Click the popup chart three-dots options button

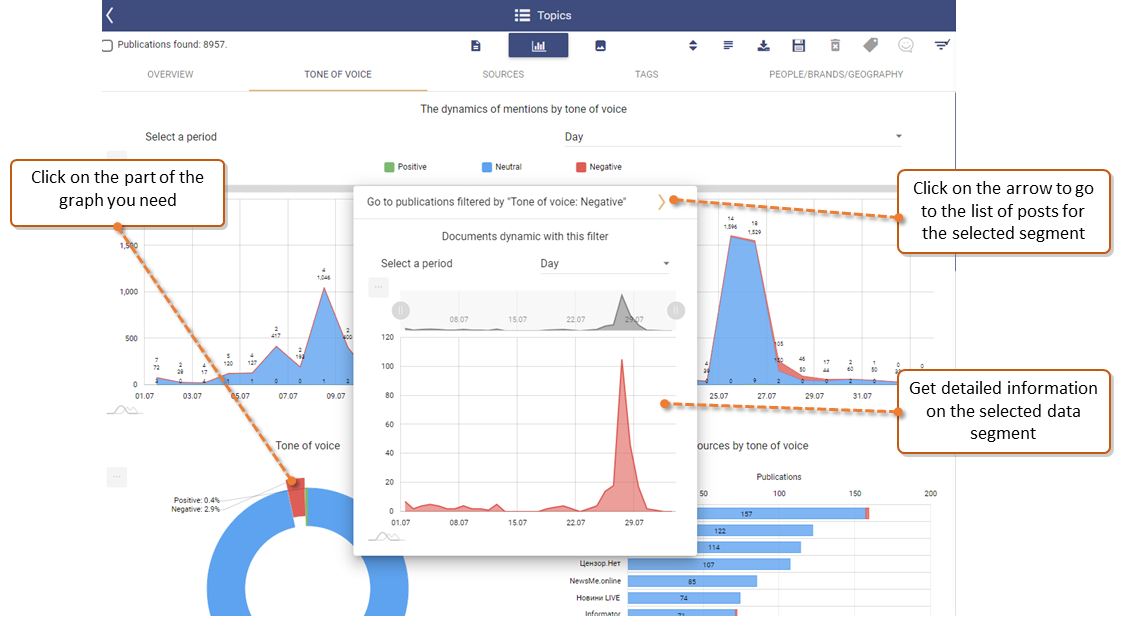click(x=378, y=288)
